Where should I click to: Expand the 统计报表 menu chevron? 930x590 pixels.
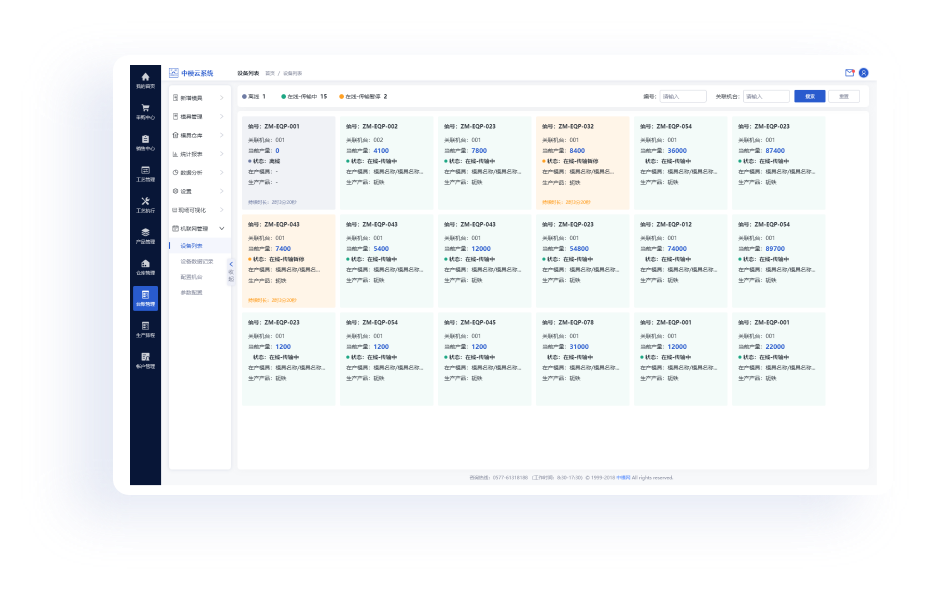tap(221, 154)
